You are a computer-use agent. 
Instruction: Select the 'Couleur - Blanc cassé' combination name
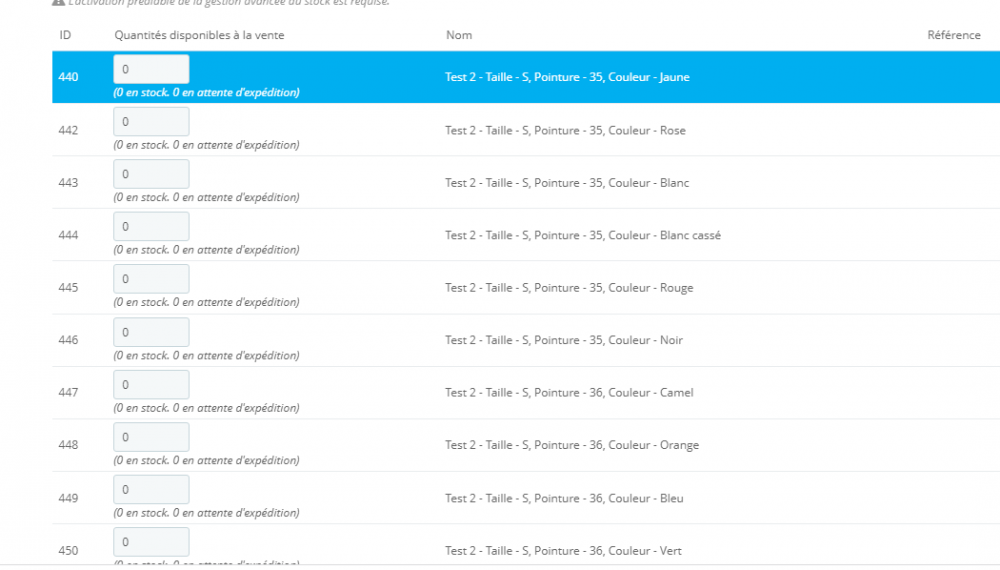(583, 236)
